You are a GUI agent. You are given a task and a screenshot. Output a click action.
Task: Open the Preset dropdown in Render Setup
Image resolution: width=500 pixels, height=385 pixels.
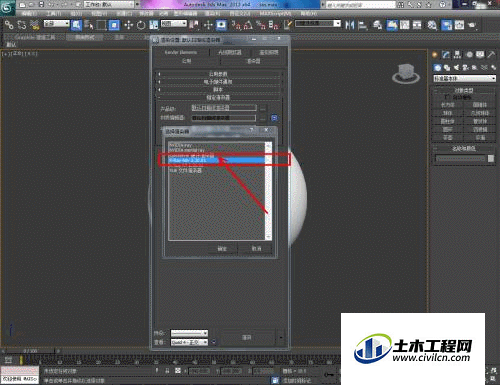click(x=189, y=333)
